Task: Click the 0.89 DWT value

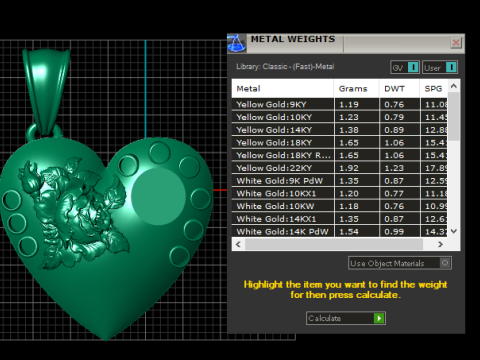Action: tap(394, 130)
